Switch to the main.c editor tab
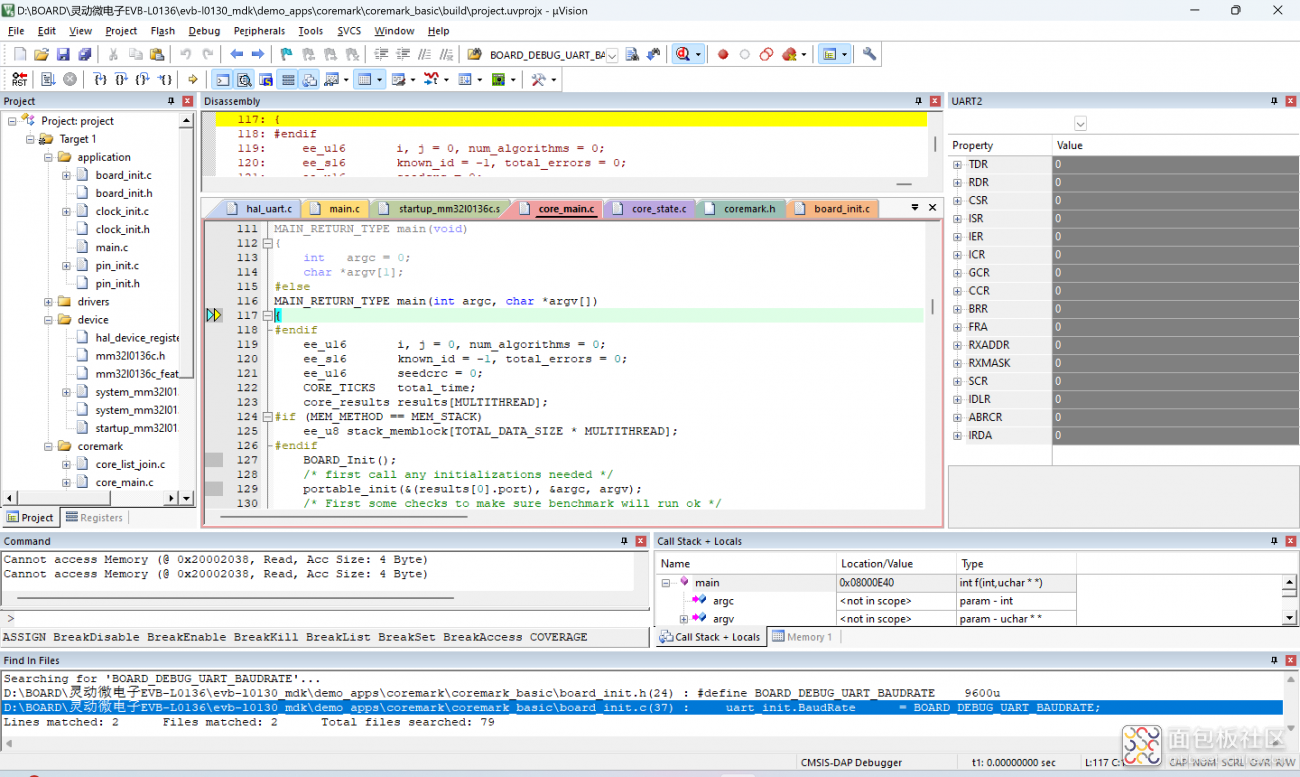The image size is (1300, 777). coord(336,208)
